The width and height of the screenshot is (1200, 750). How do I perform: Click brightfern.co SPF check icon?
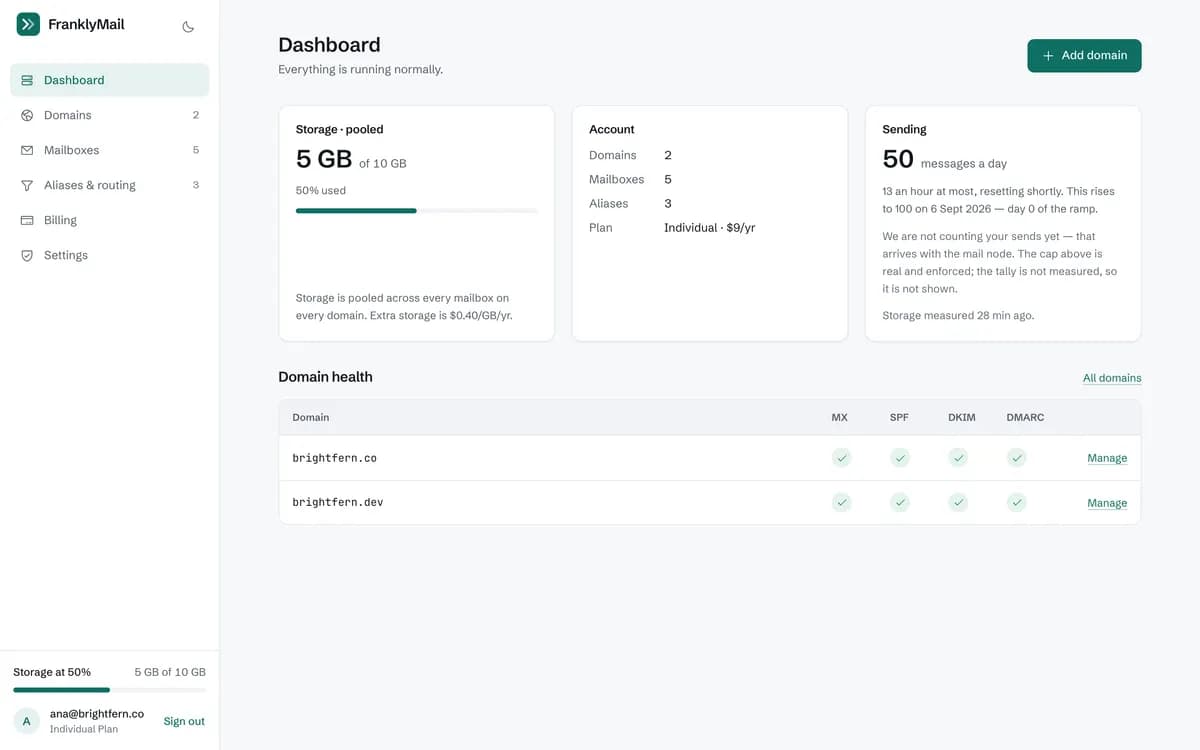click(x=900, y=458)
